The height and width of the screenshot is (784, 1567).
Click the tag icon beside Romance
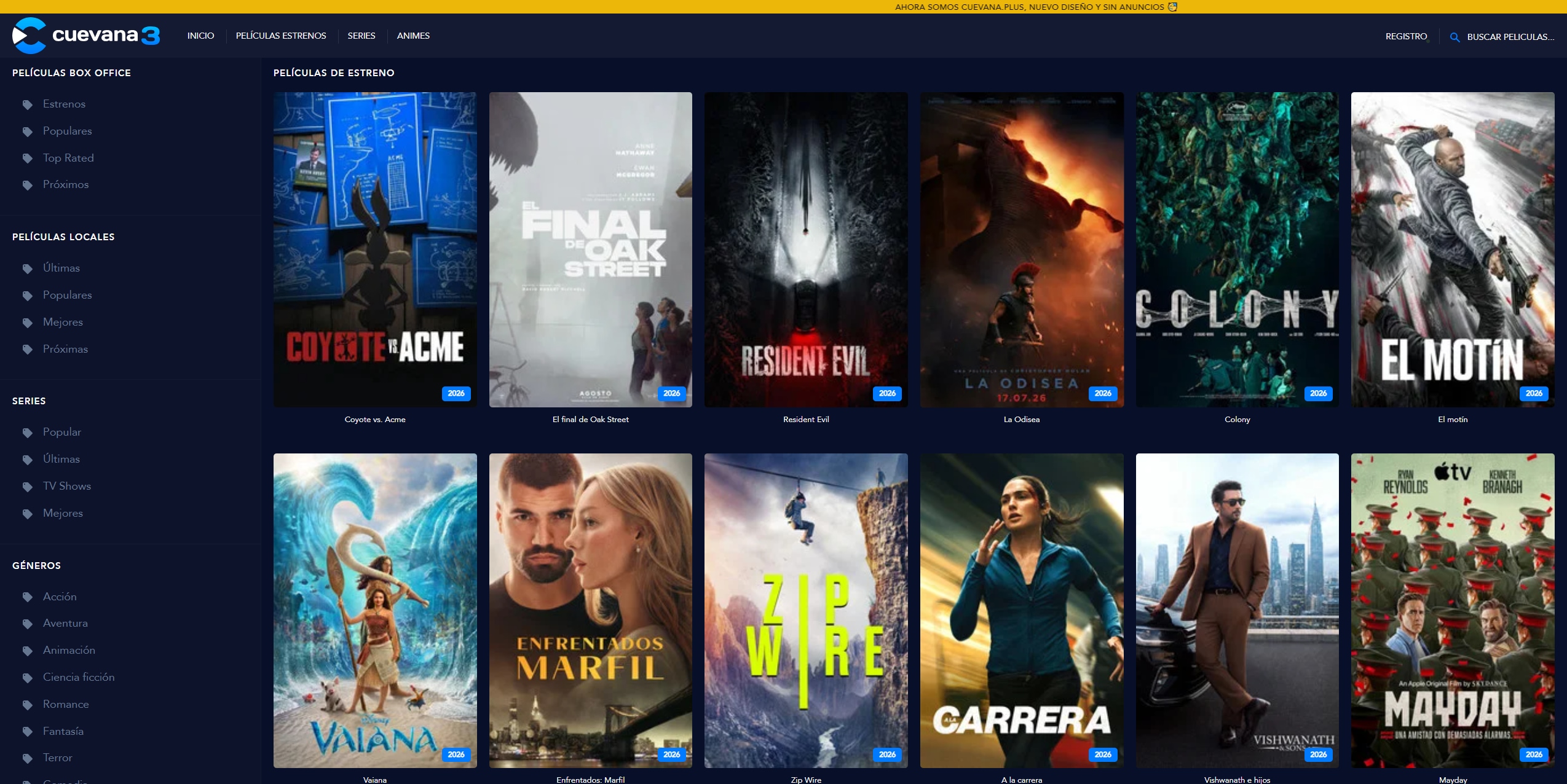tap(28, 705)
